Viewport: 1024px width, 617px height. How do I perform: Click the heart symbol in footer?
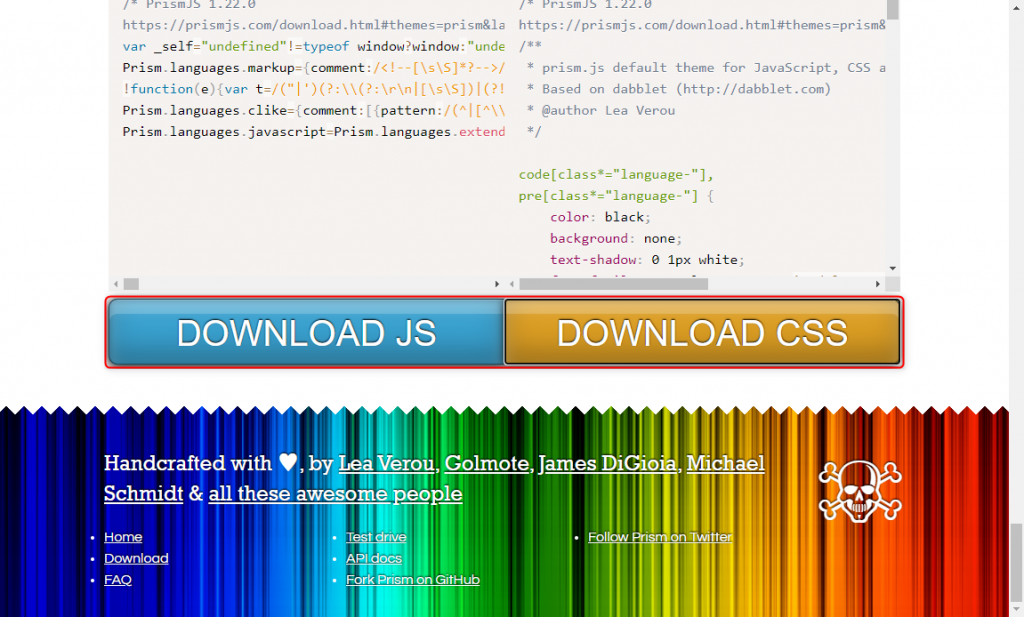(288, 463)
